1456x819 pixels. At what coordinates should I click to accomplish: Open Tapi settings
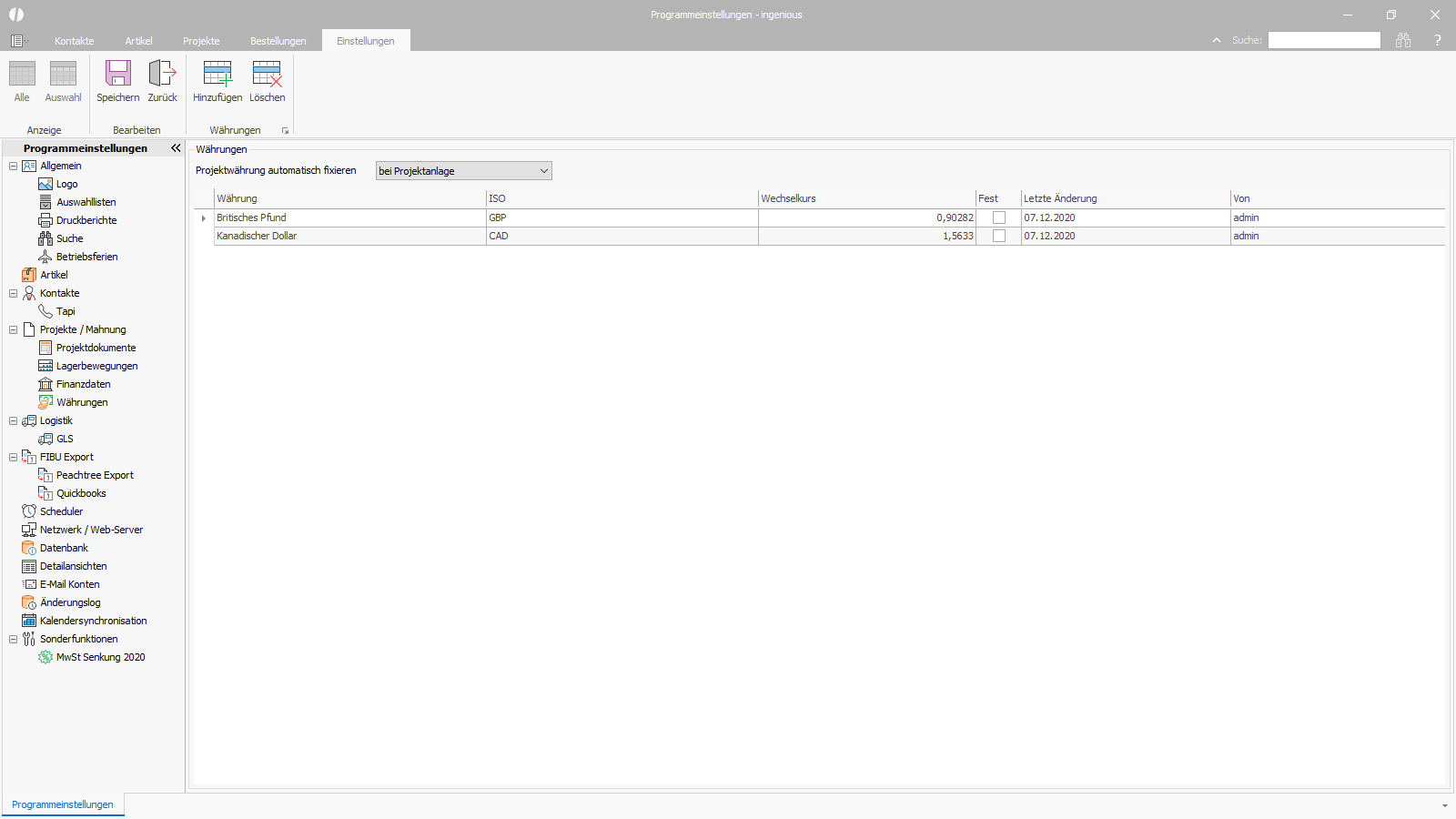click(66, 311)
